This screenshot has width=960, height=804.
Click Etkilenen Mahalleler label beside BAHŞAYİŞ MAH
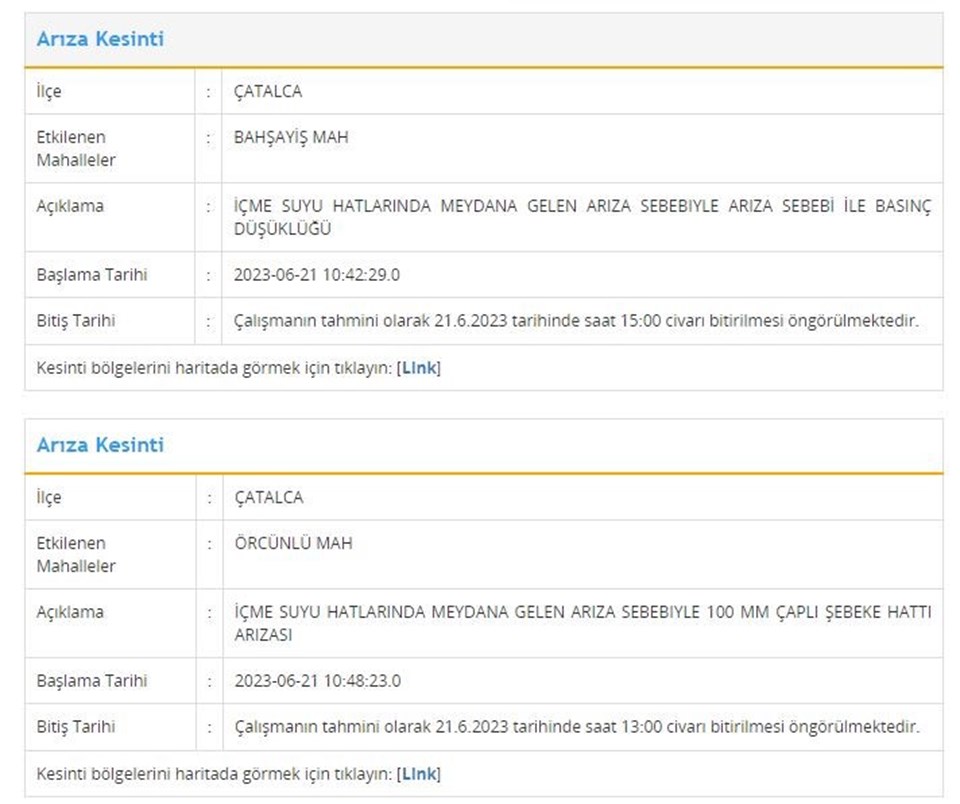(76, 148)
